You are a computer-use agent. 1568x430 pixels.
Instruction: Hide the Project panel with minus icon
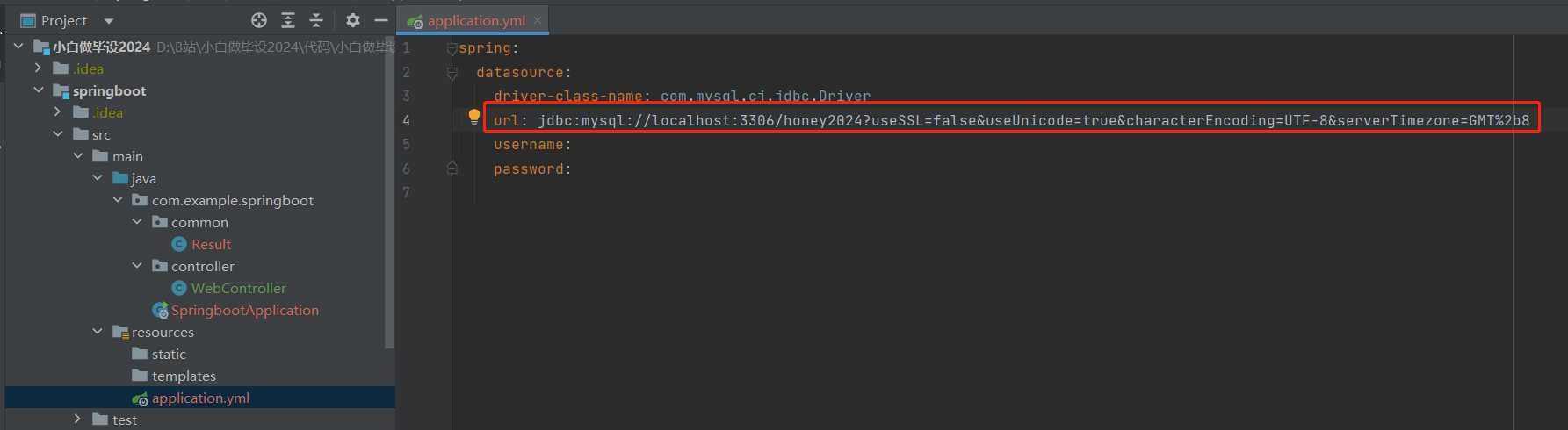tap(381, 20)
